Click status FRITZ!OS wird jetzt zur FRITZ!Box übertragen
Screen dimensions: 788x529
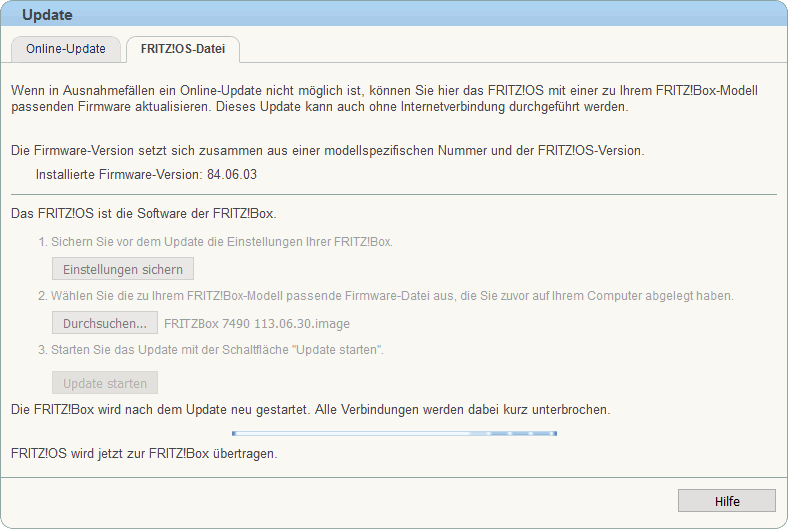point(144,454)
